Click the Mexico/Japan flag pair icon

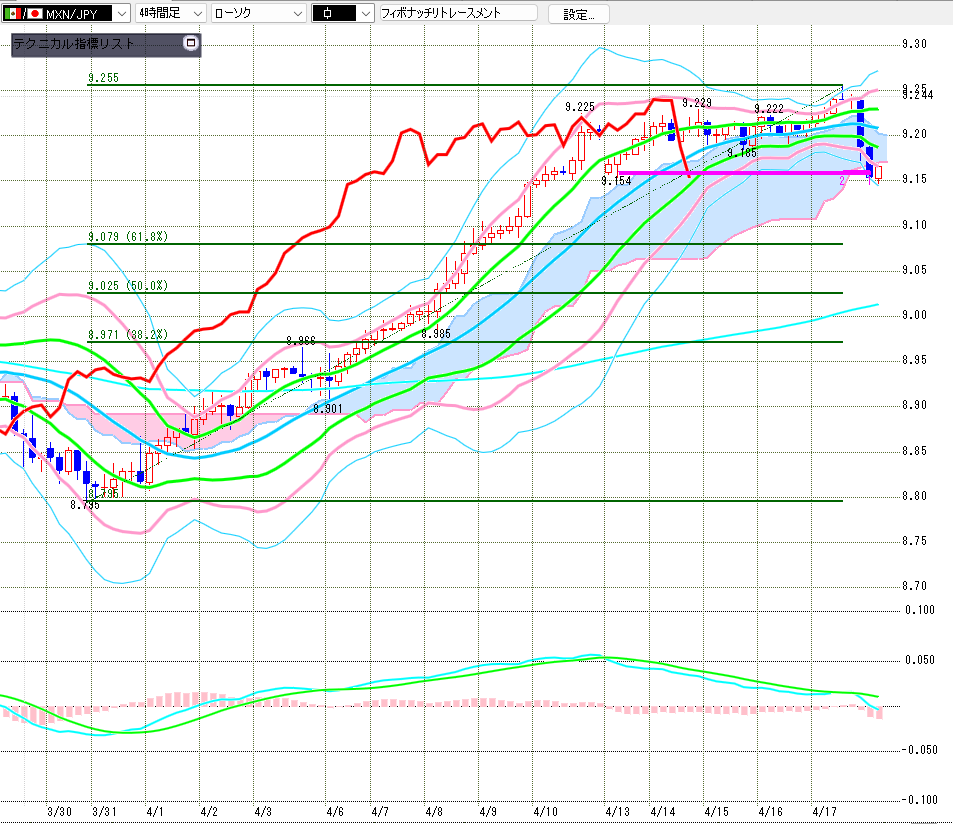click(x=23, y=13)
